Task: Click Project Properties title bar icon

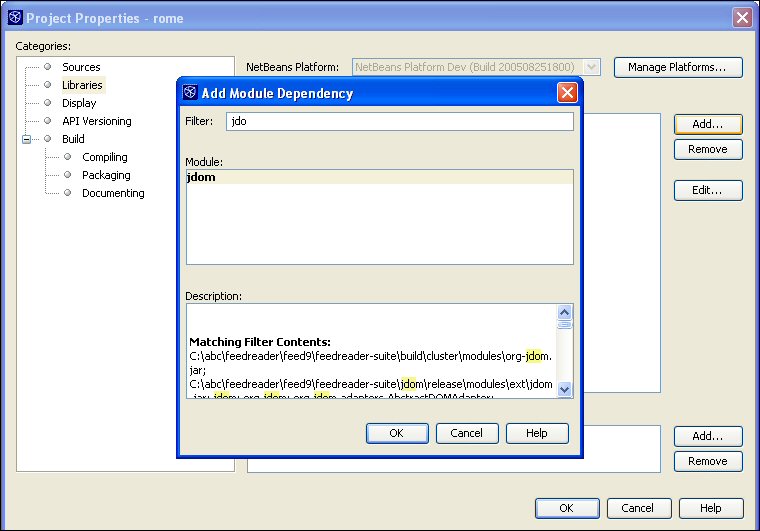Action: [15, 17]
